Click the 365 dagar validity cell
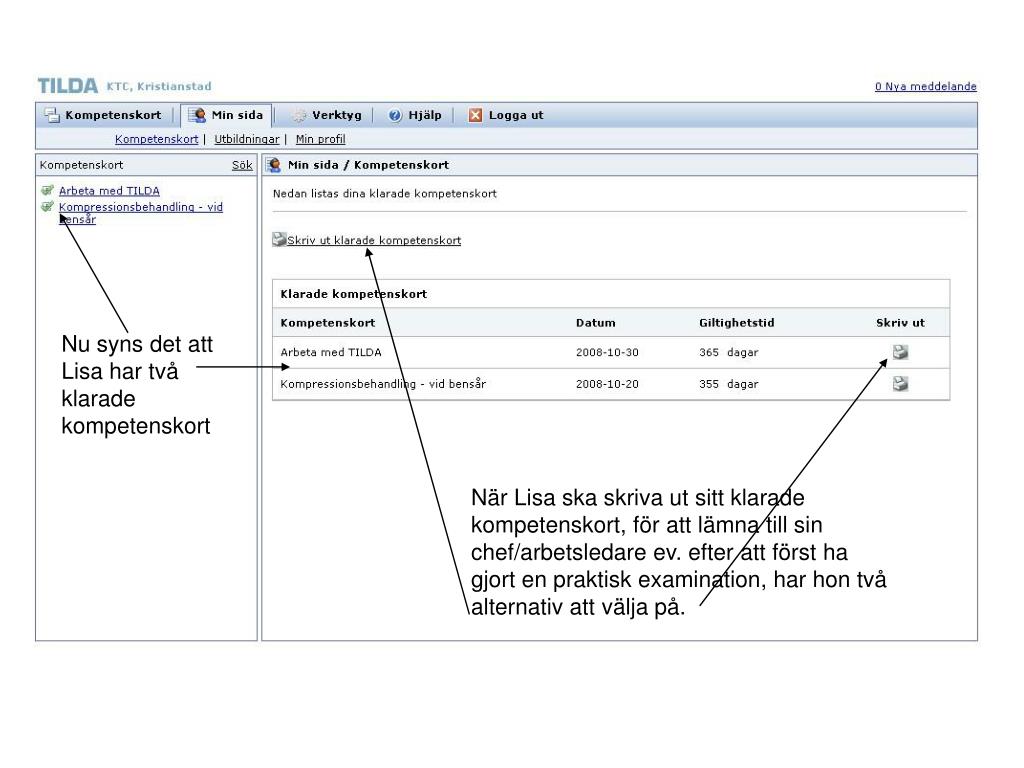 [x=729, y=353]
